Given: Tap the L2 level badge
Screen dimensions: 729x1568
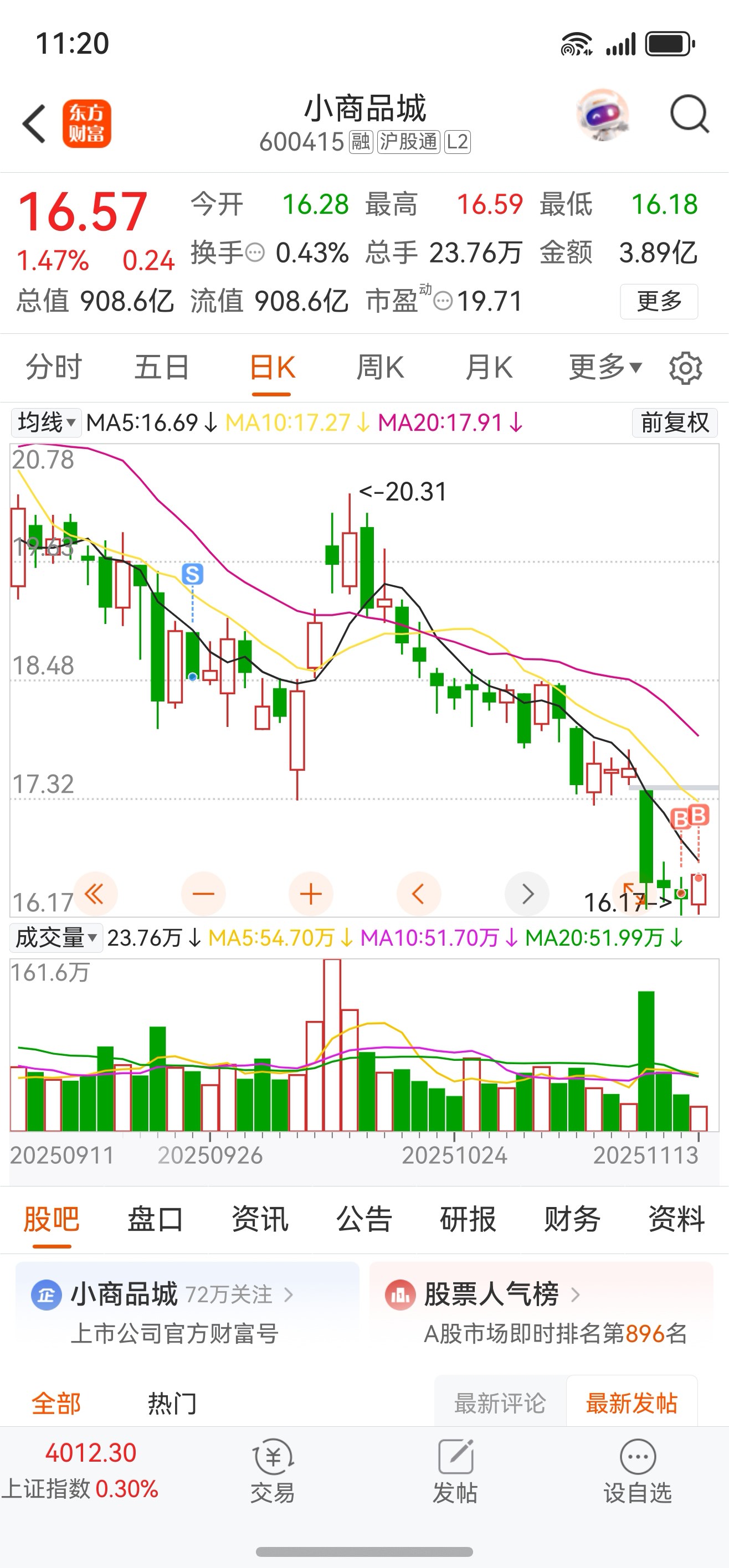Looking at the screenshot, I should 458,142.
